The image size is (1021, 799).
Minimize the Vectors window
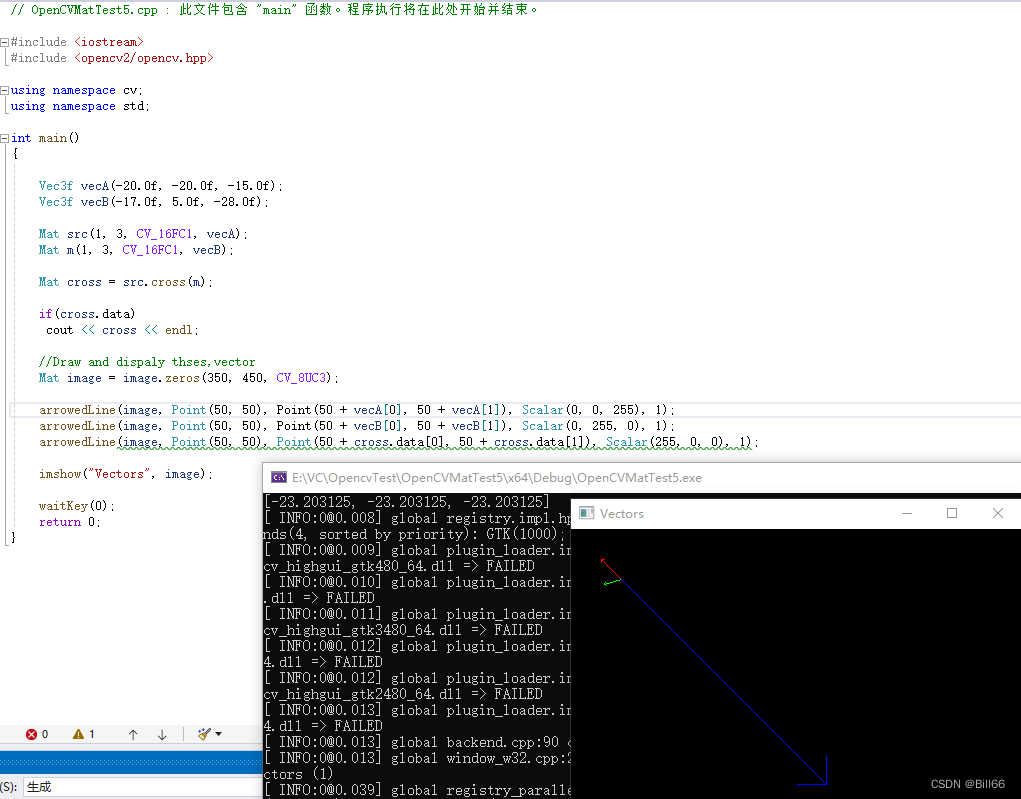[907, 512]
